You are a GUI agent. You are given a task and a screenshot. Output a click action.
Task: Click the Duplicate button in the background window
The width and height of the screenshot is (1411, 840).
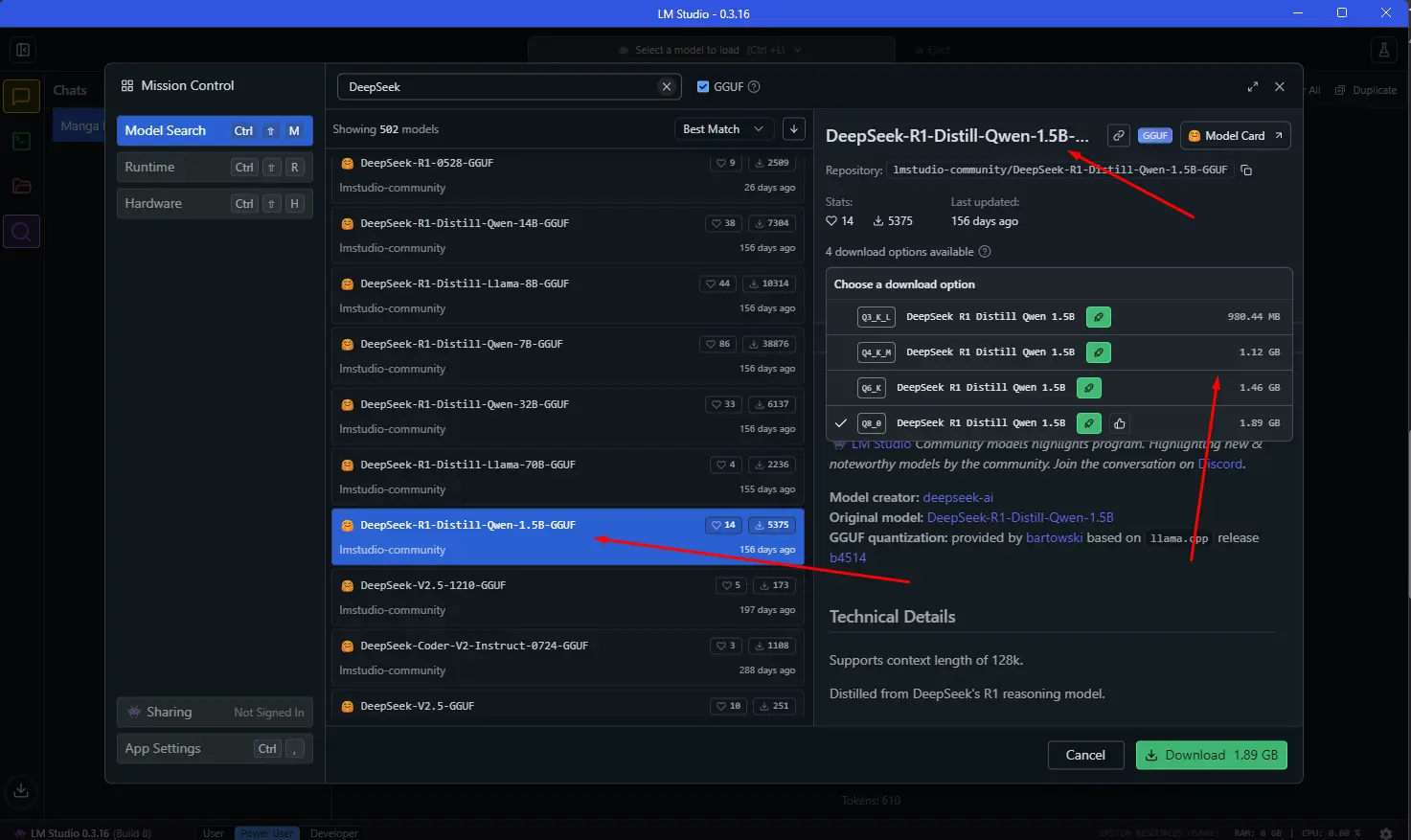tap(1367, 90)
